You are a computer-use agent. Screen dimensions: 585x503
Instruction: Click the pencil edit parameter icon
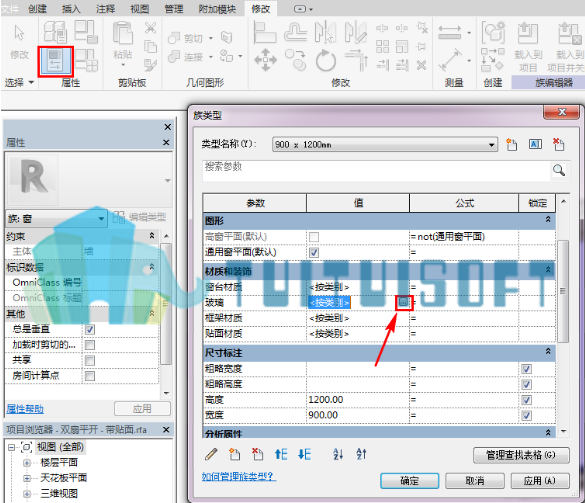[211, 454]
